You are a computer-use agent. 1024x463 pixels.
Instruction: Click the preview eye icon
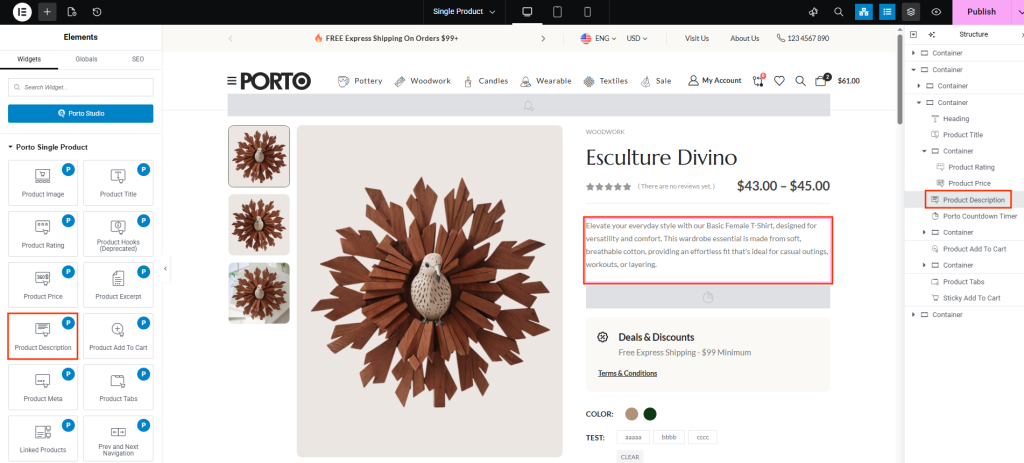click(936, 12)
